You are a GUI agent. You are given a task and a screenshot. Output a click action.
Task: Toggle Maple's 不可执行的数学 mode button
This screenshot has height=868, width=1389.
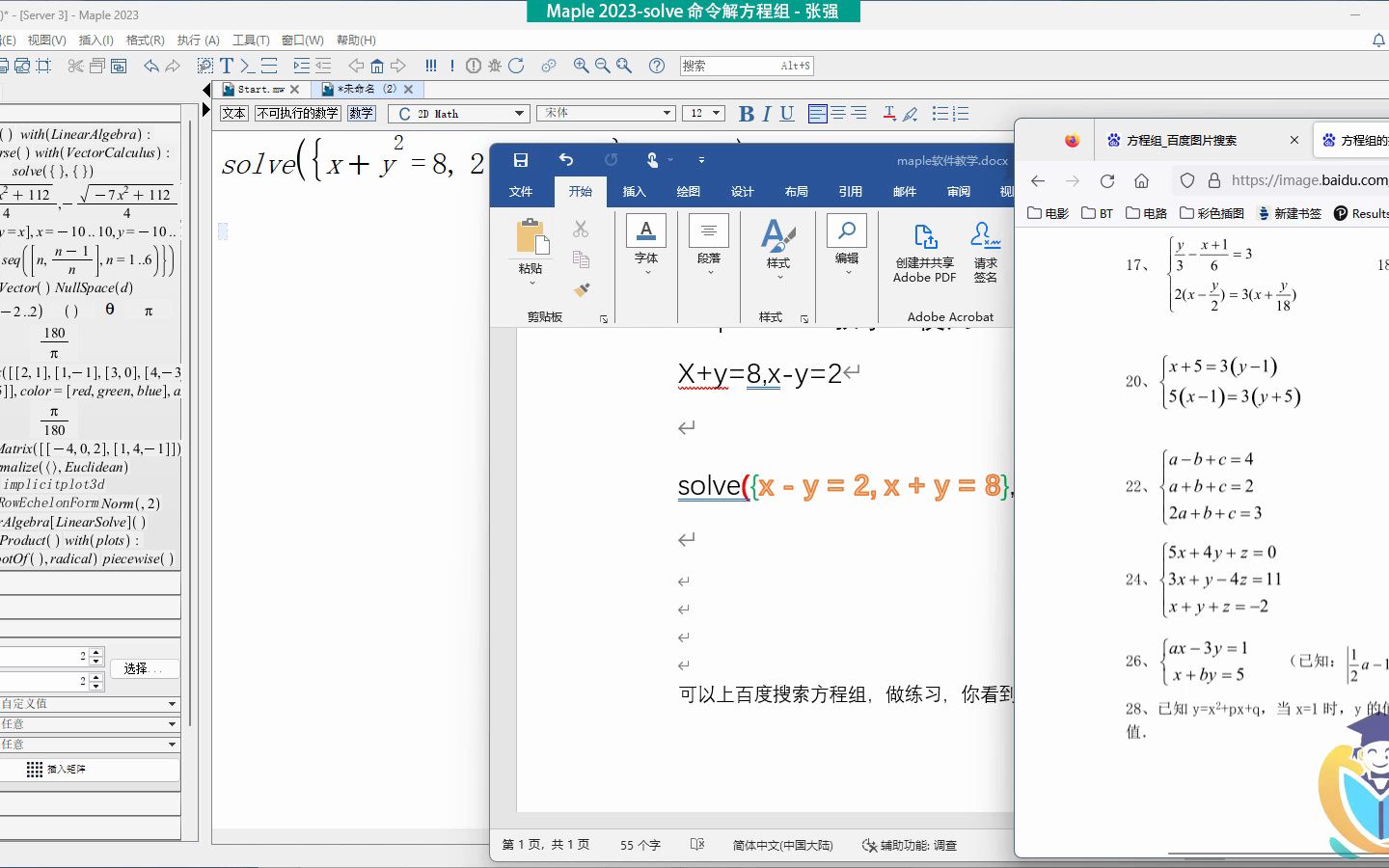298,113
